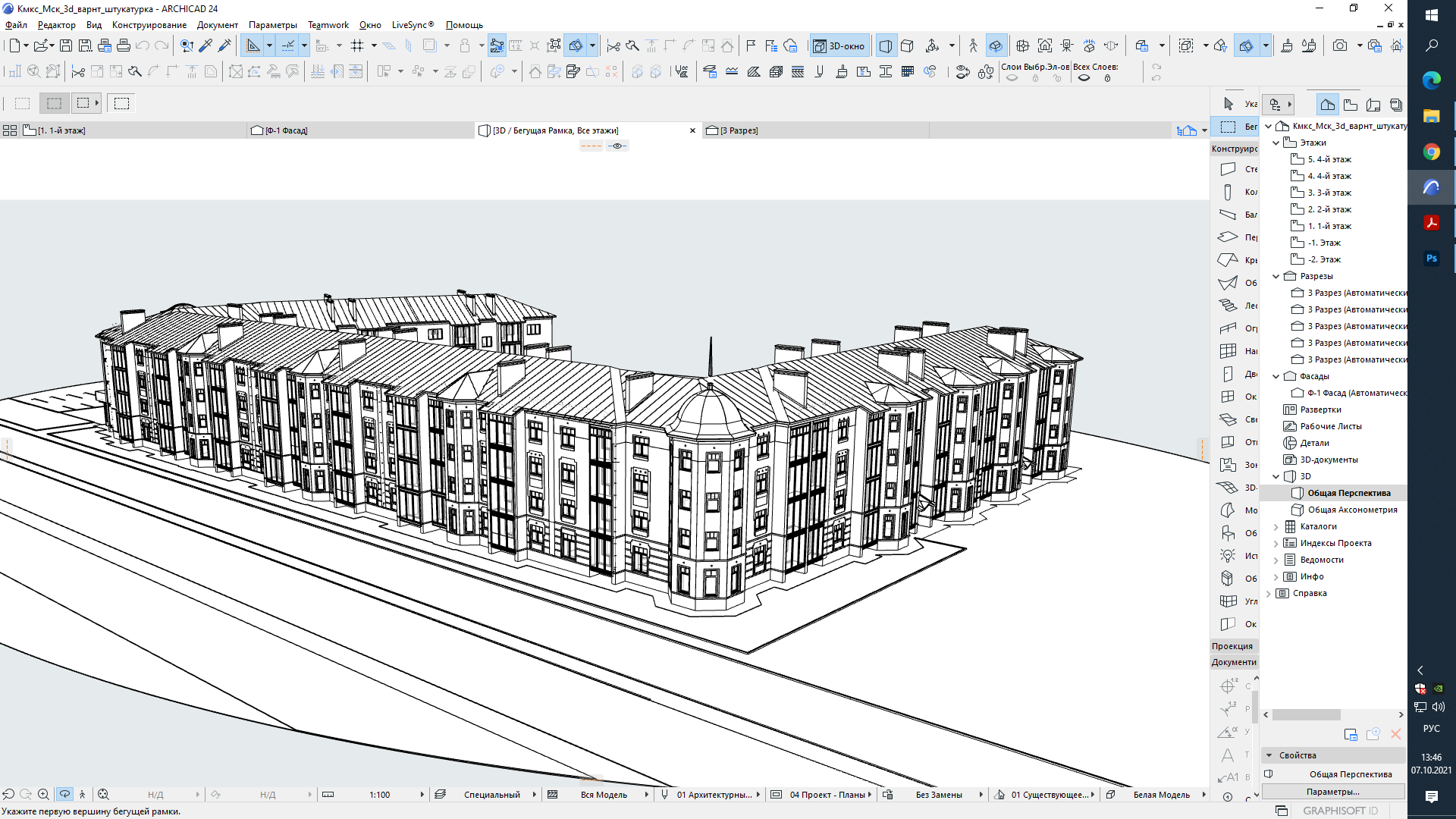Image resolution: width=1456 pixels, height=819 pixels.
Task: Expand the Каталоги tree node
Action: coord(1276,526)
